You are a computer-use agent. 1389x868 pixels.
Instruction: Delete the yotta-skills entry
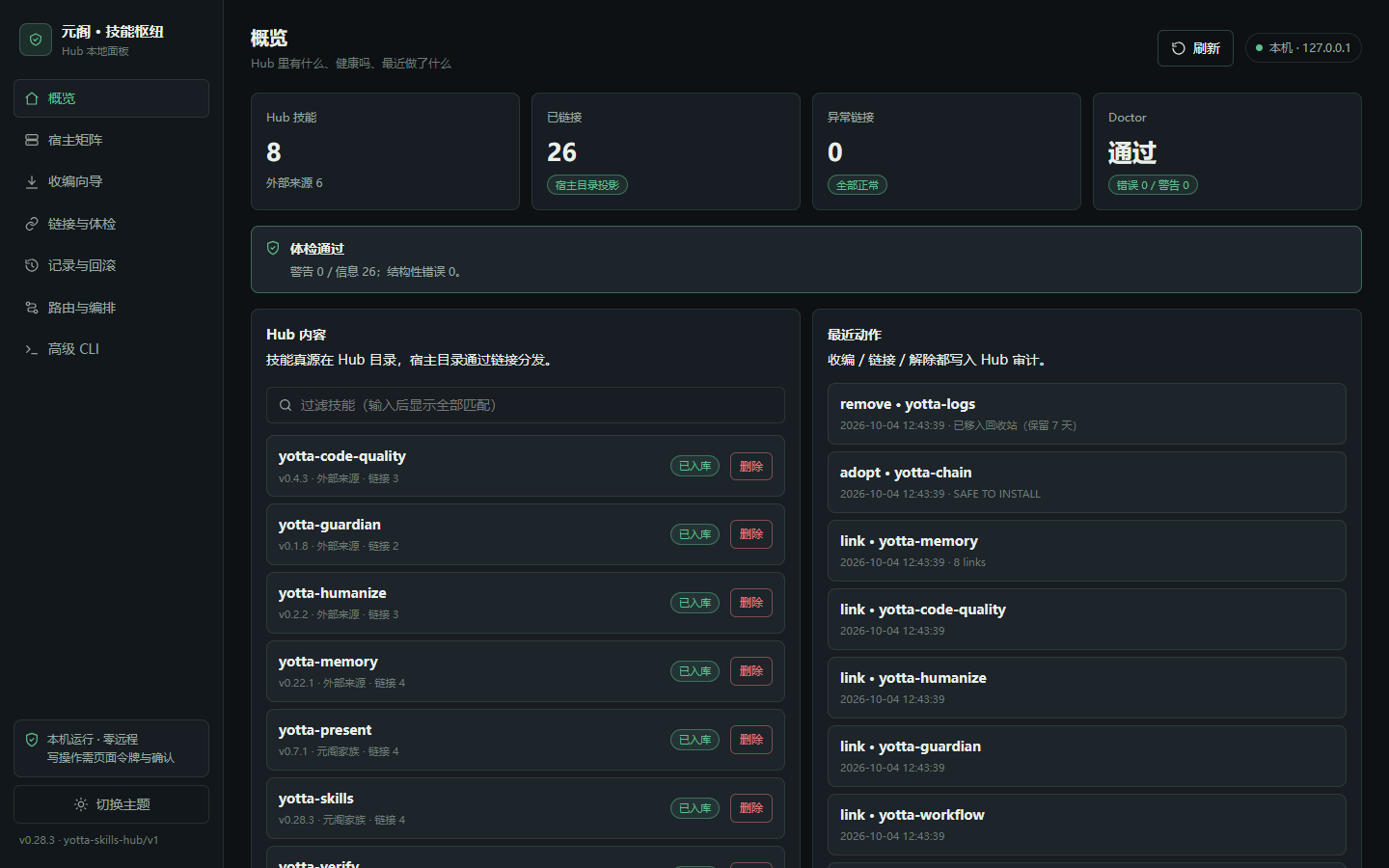pos(751,808)
